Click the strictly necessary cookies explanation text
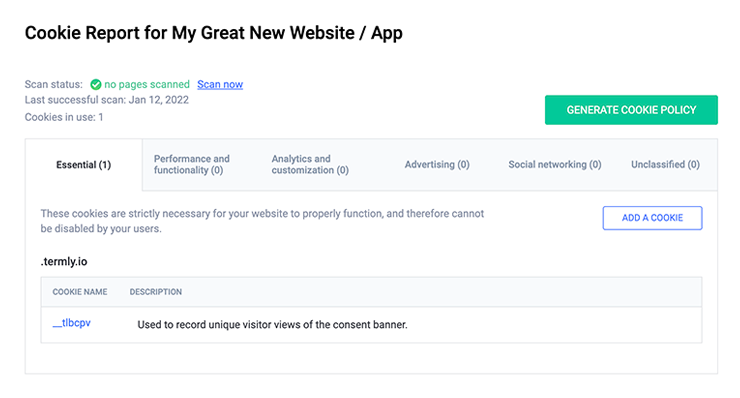Screen dimensions: 740x398 (262, 221)
